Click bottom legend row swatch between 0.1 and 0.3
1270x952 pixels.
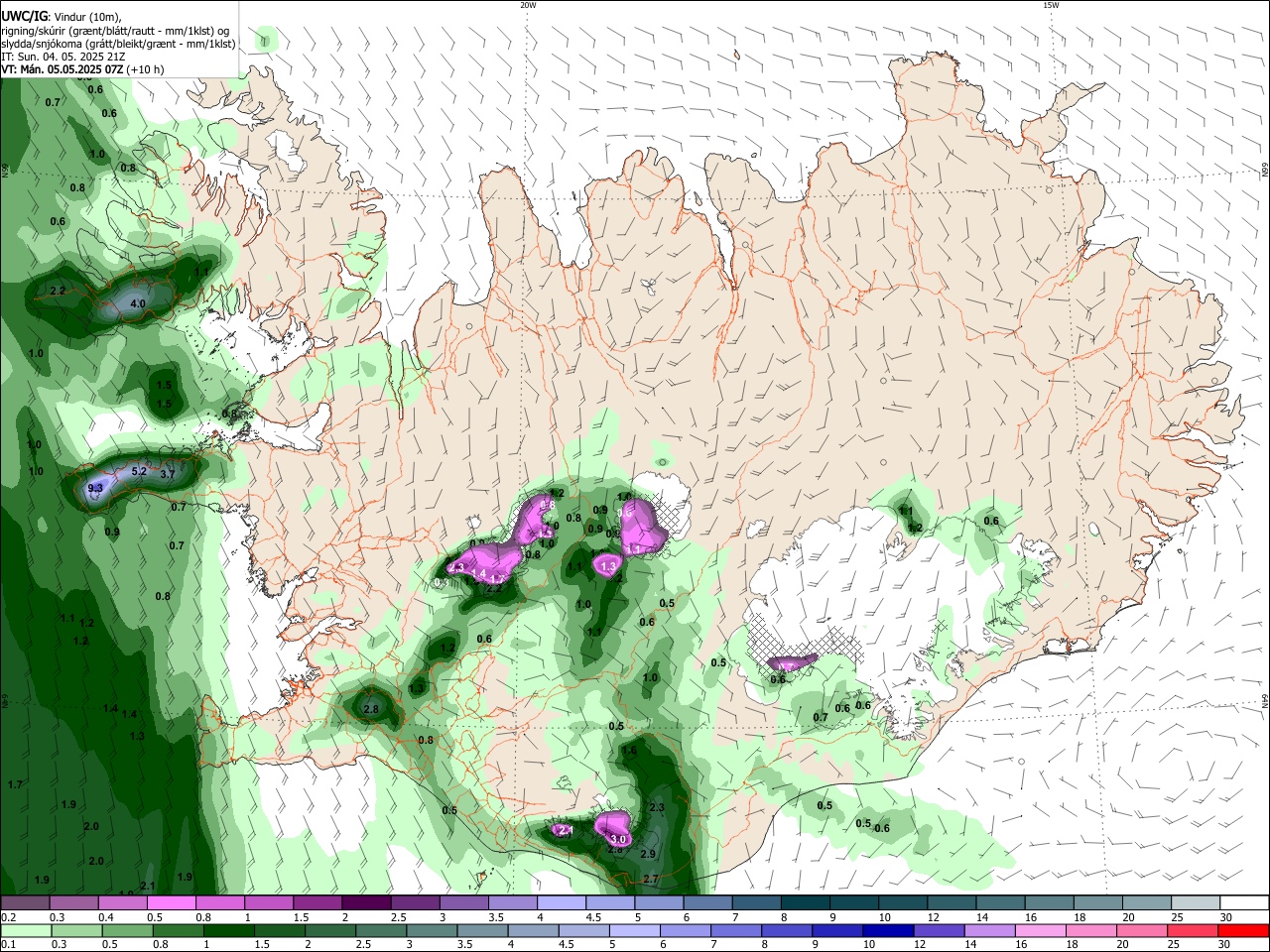pyautogui.click(x=25, y=930)
